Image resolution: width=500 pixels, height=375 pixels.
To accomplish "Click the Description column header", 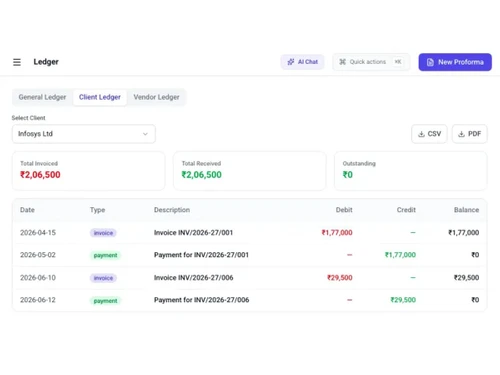I will [x=172, y=210].
